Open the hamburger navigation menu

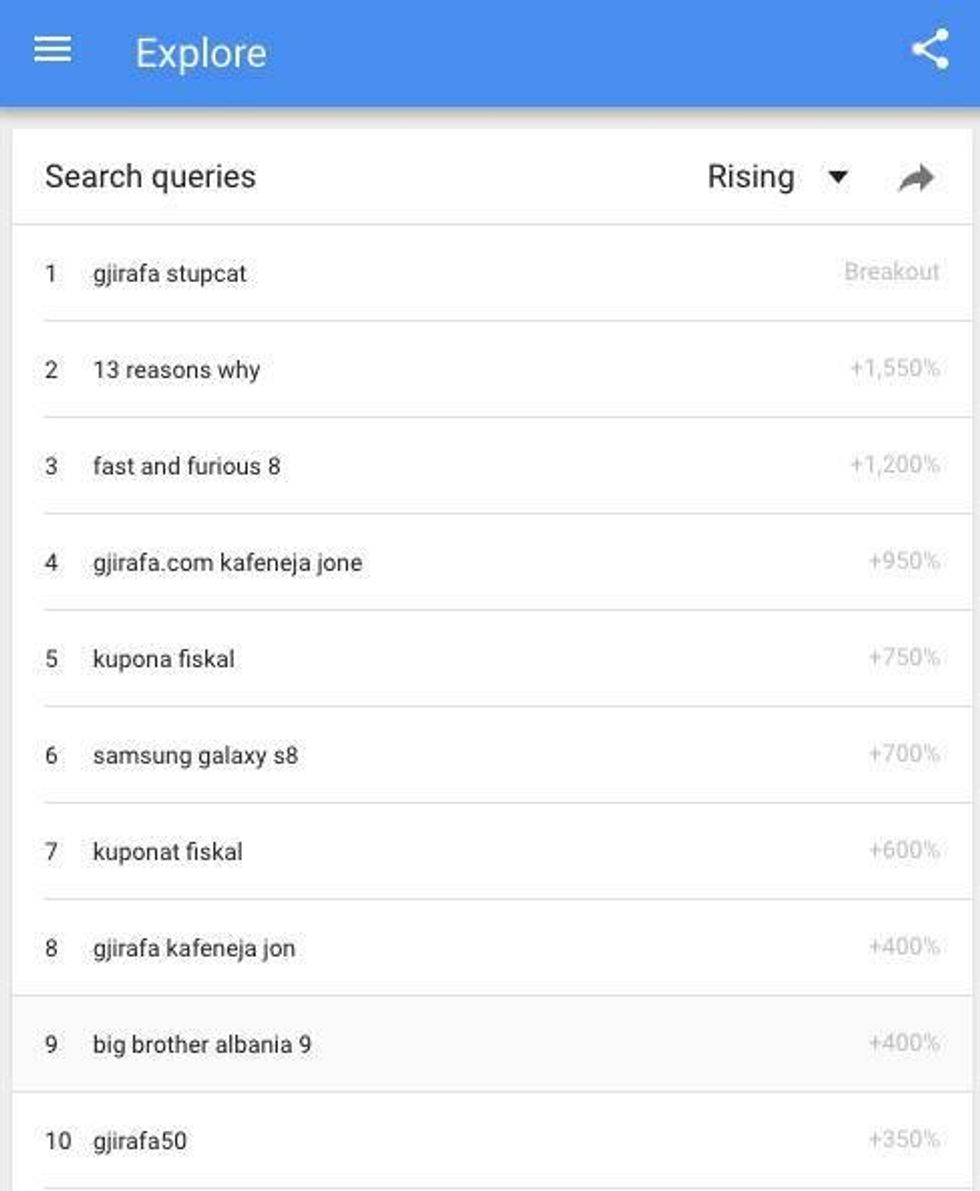[52, 50]
